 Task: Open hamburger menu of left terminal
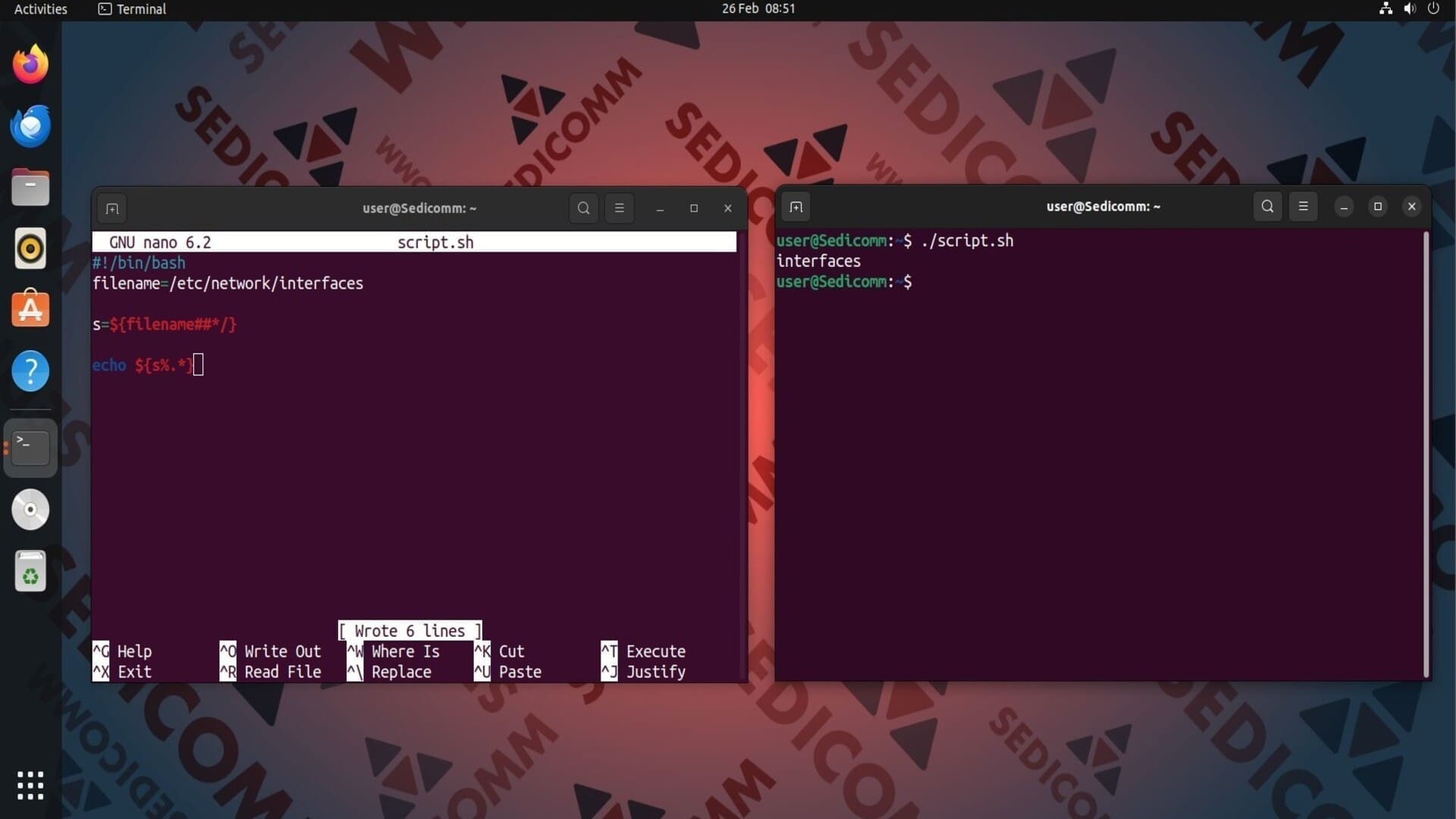pyautogui.click(x=619, y=208)
